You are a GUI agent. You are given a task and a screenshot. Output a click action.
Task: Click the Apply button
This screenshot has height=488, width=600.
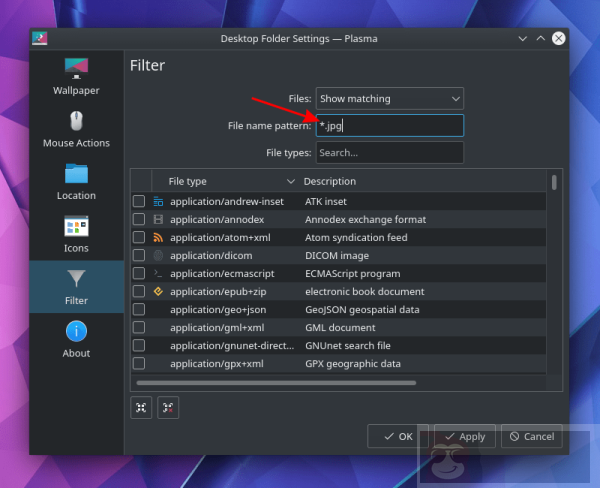[x=465, y=436]
